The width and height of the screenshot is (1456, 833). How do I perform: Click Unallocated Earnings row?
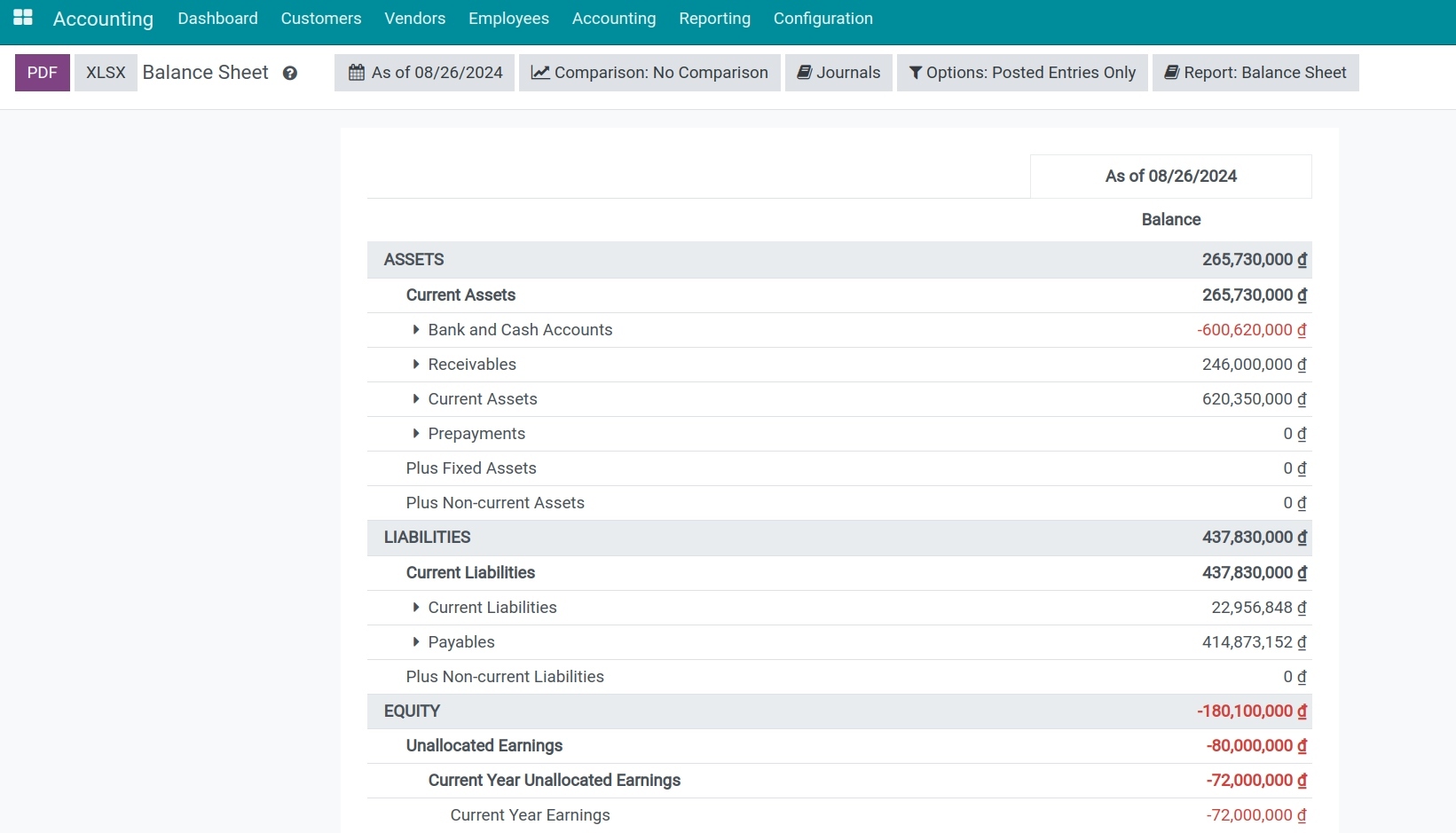tap(839, 746)
